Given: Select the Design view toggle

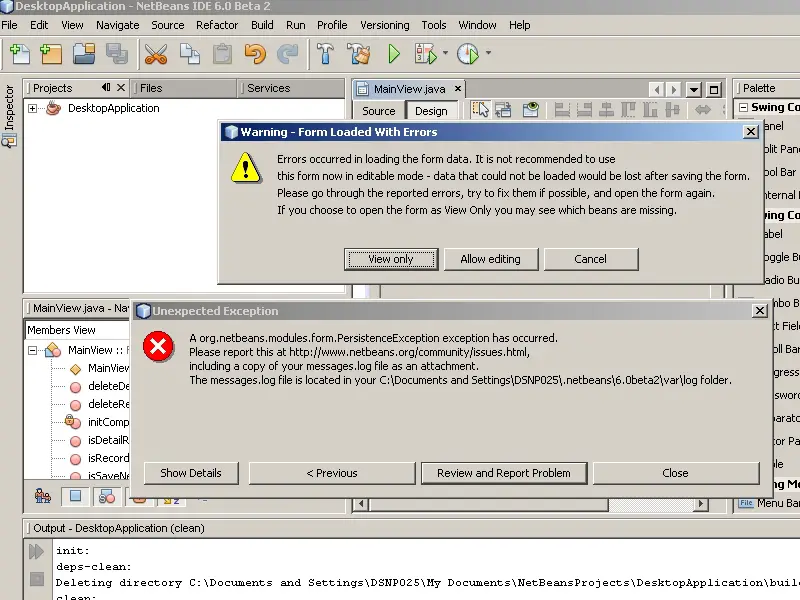Looking at the screenshot, I should coord(431,111).
